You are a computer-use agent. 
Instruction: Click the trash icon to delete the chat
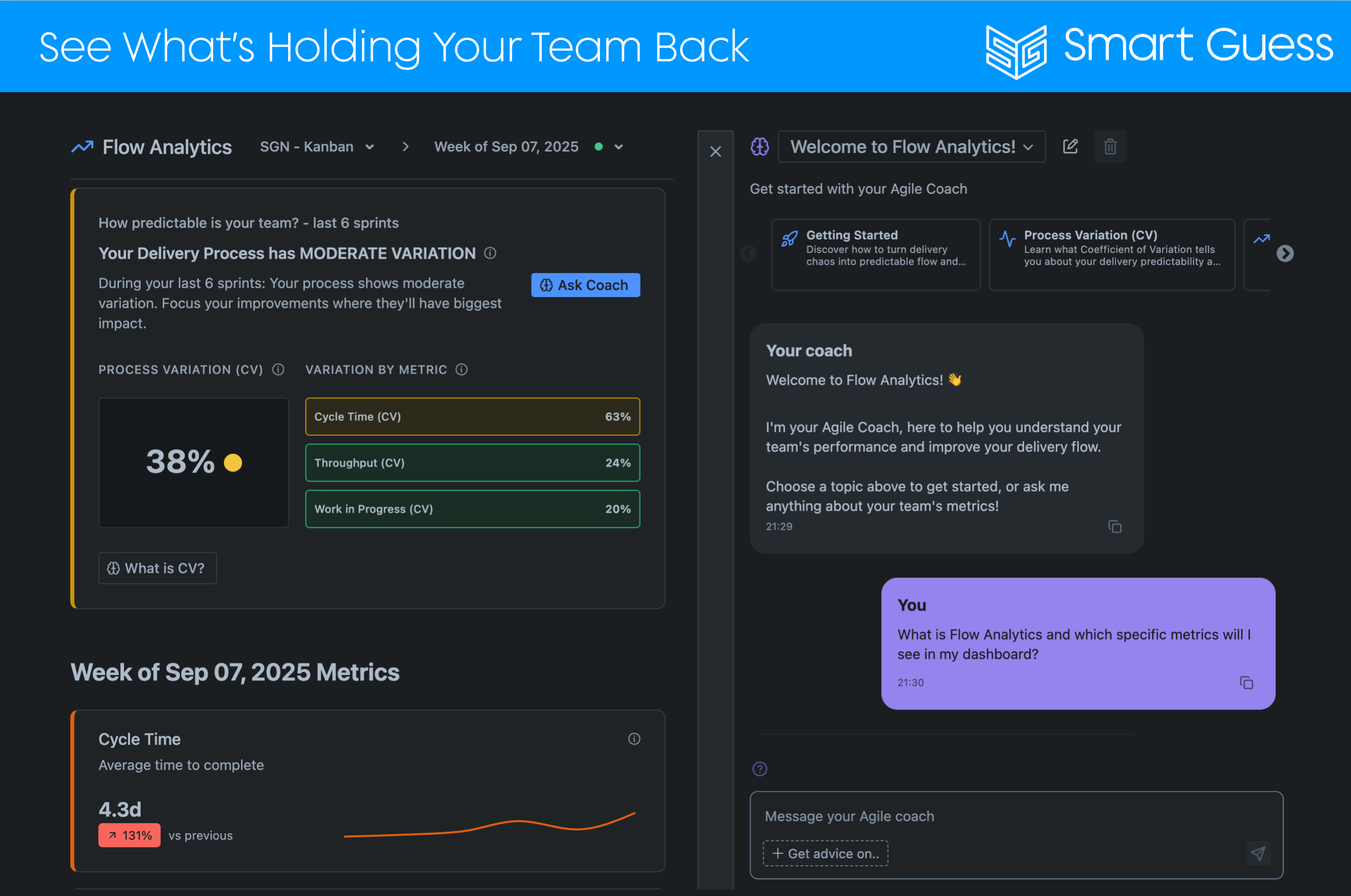click(1110, 146)
